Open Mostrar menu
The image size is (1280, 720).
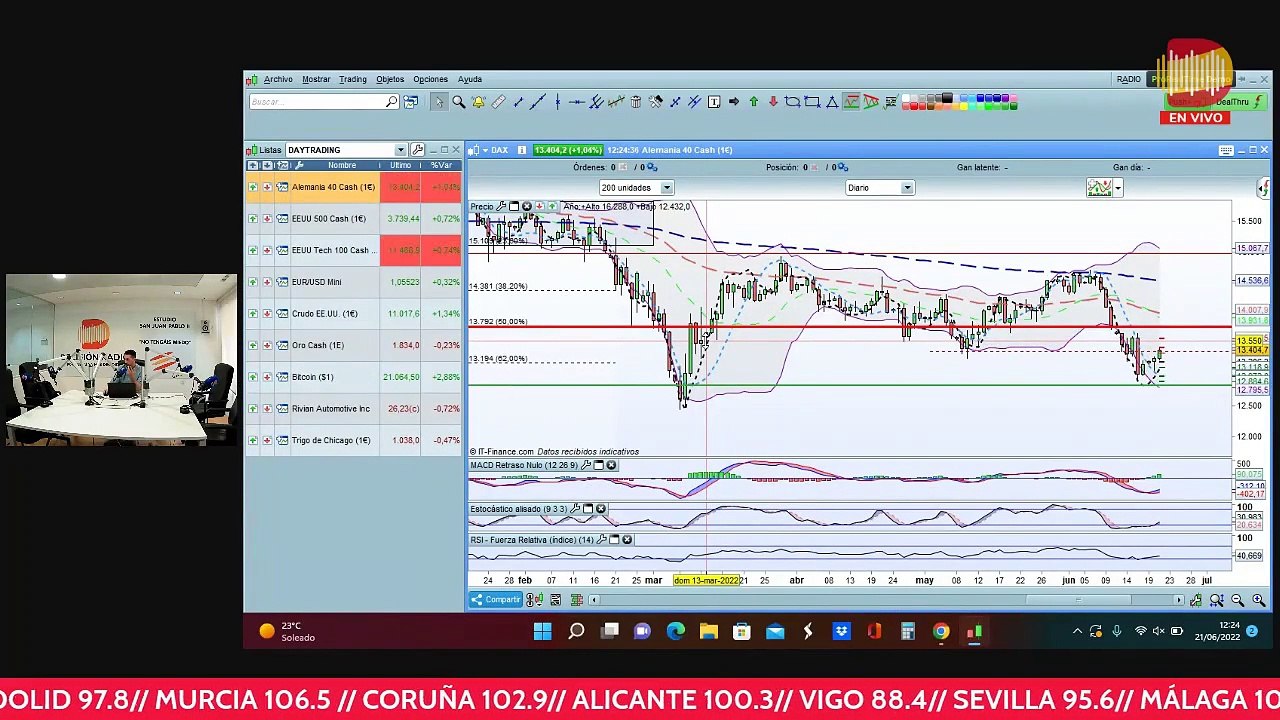click(x=316, y=80)
